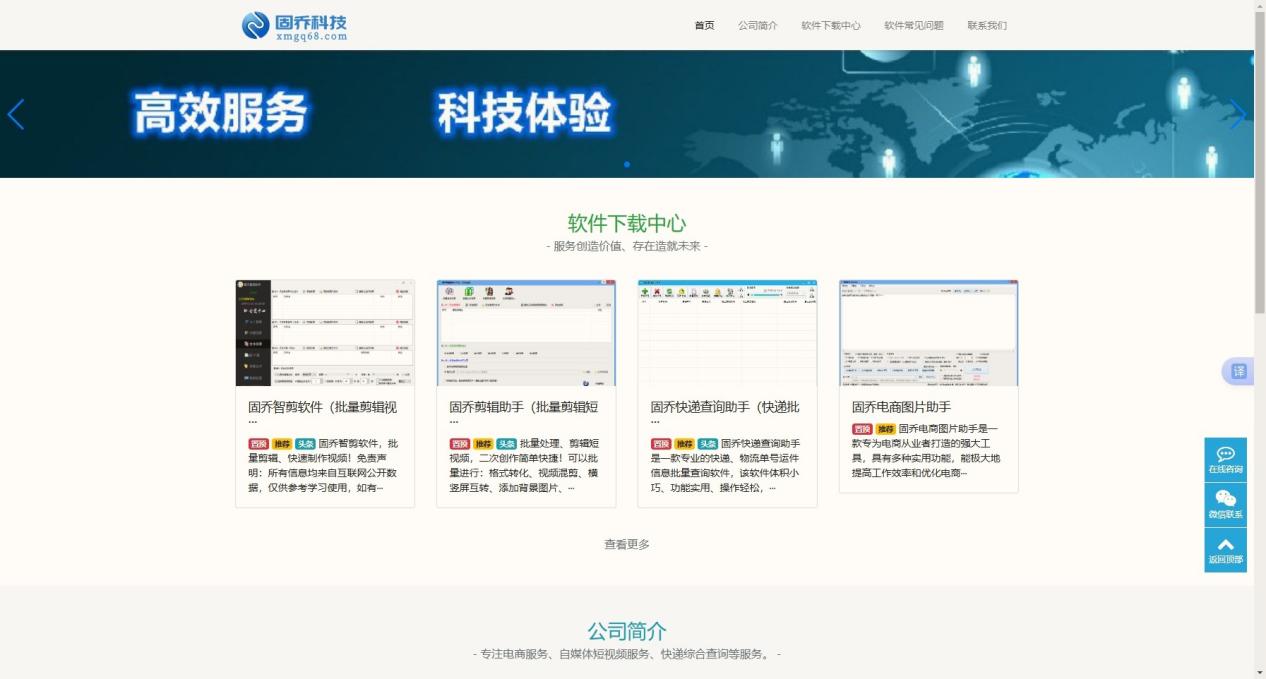Open the 公司简介 menu item
The image size is (1266, 679).
(758, 25)
